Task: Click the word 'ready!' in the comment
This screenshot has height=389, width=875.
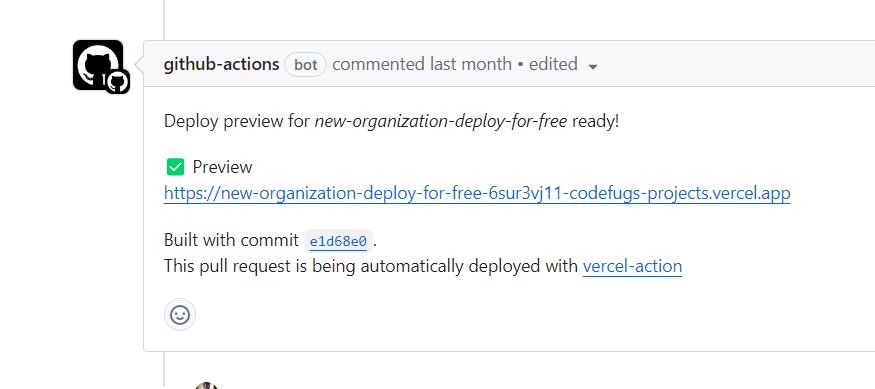Action: pos(595,121)
